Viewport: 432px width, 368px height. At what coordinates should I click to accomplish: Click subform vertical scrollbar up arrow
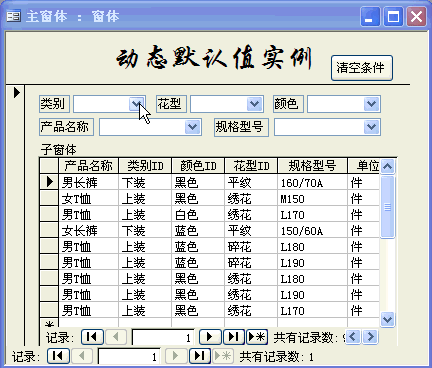[x=388, y=166]
